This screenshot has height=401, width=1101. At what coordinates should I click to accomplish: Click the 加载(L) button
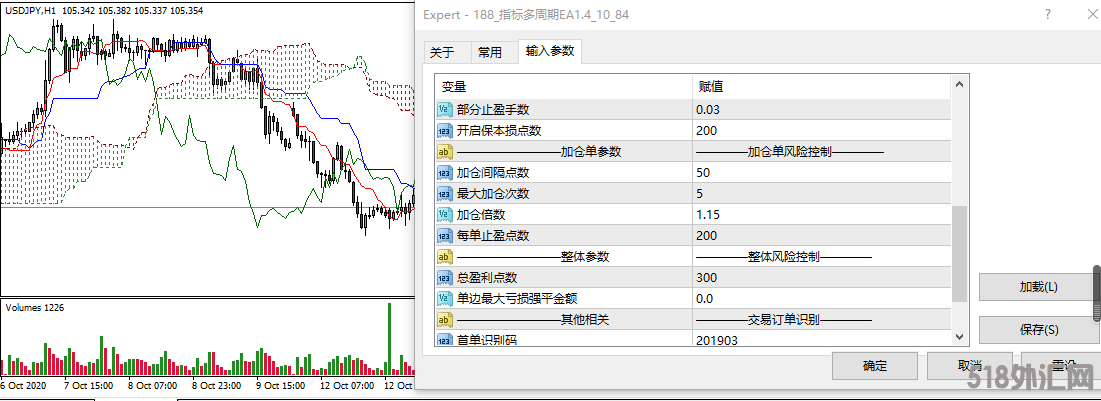click(1039, 287)
